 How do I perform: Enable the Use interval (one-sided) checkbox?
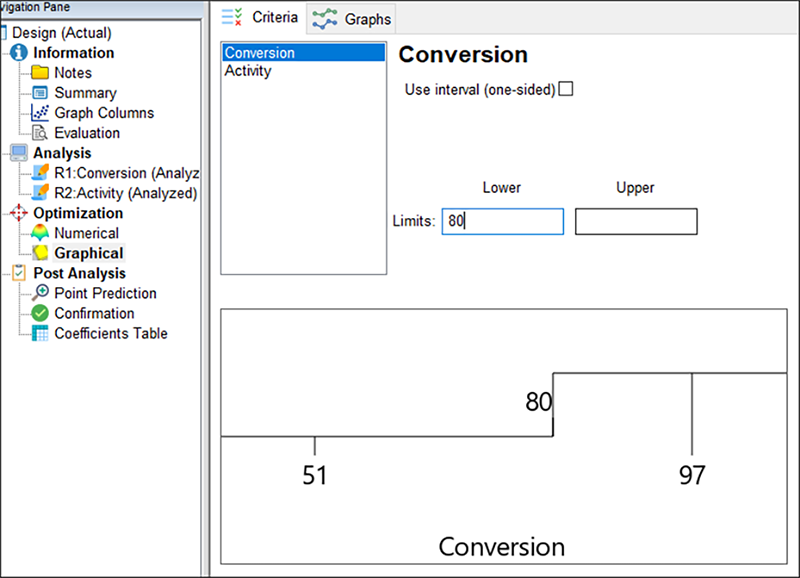(566, 89)
